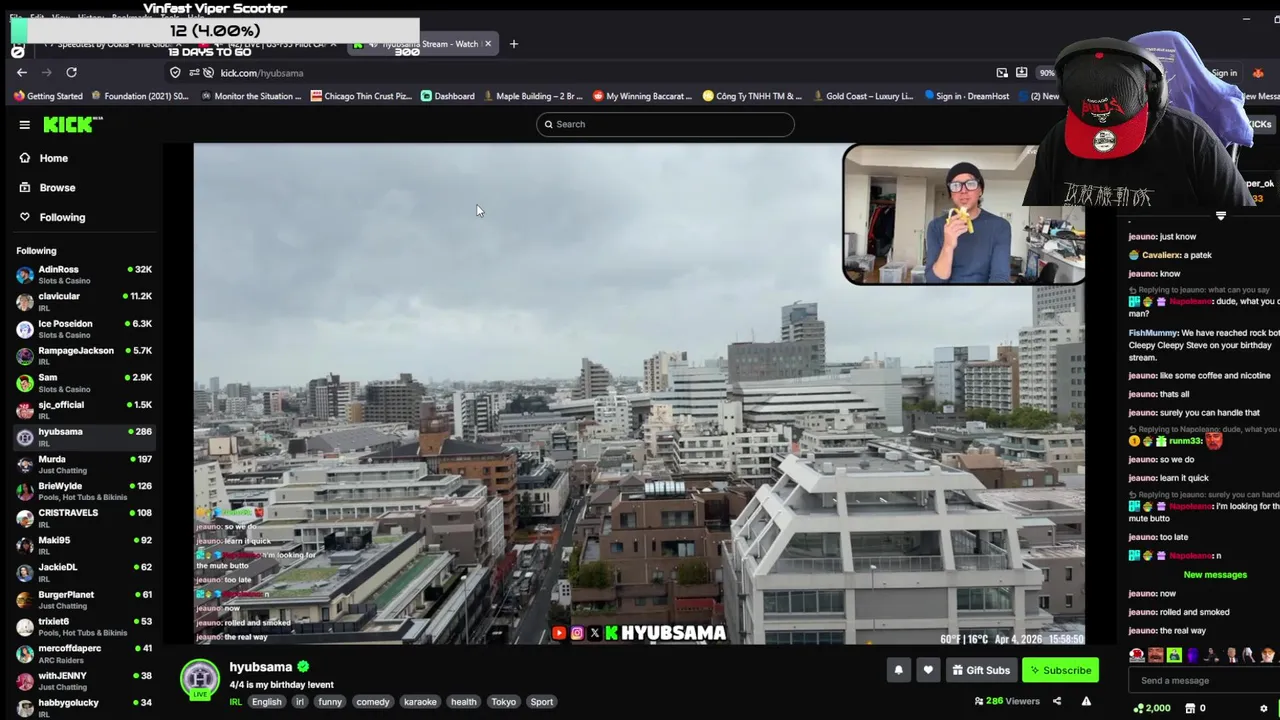Click the 90% zoom level indicator
This screenshot has width=1280, height=720.
click(x=1047, y=73)
